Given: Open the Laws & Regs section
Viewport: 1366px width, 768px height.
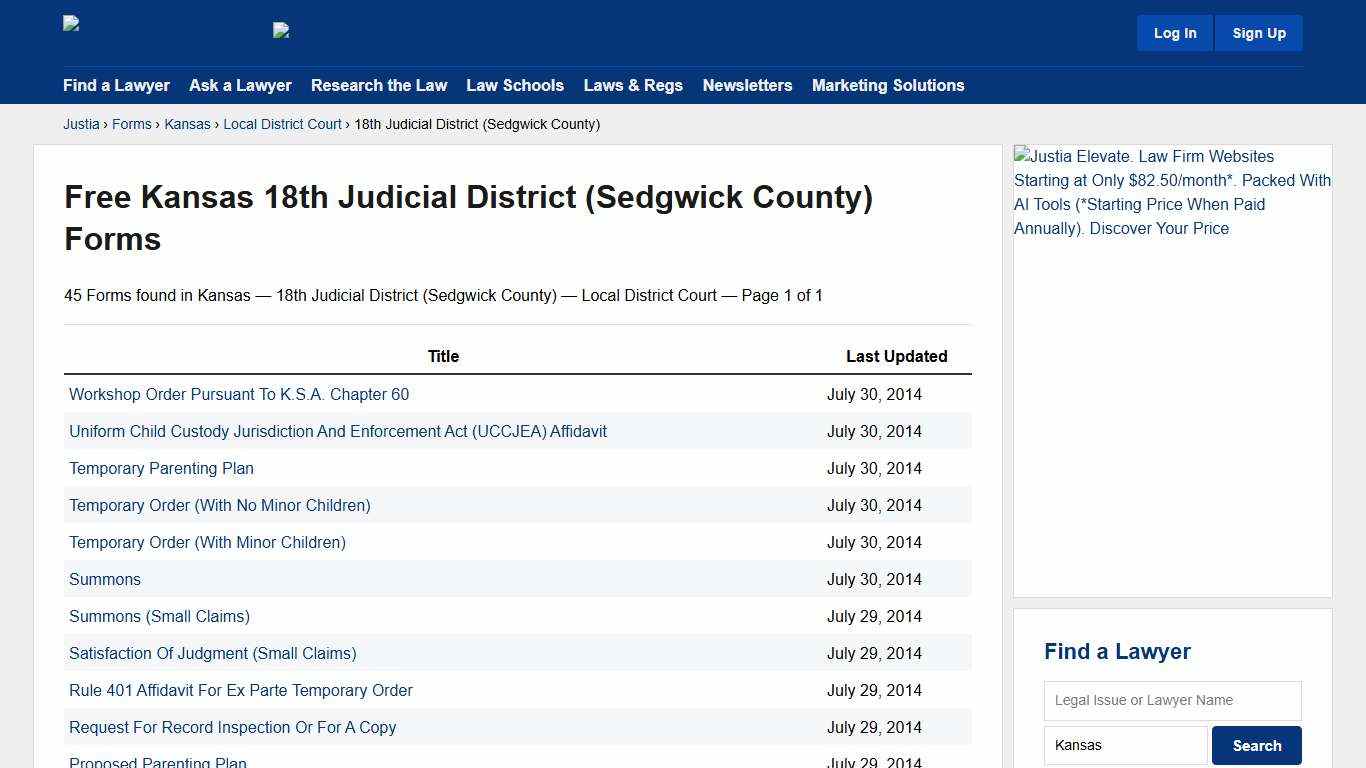Looking at the screenshot, I should 633,85.
